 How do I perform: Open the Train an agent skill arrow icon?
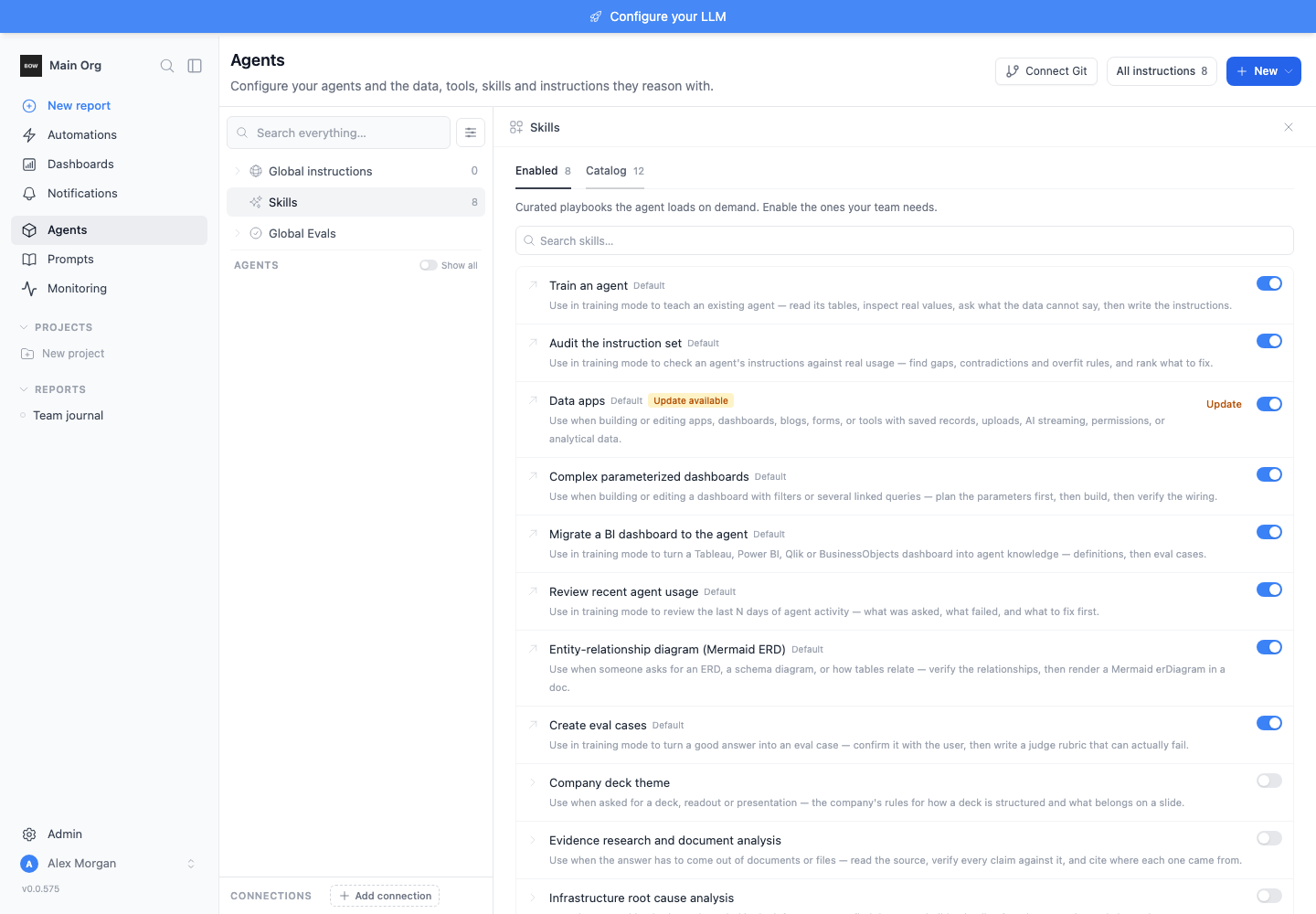pos(533,285)
